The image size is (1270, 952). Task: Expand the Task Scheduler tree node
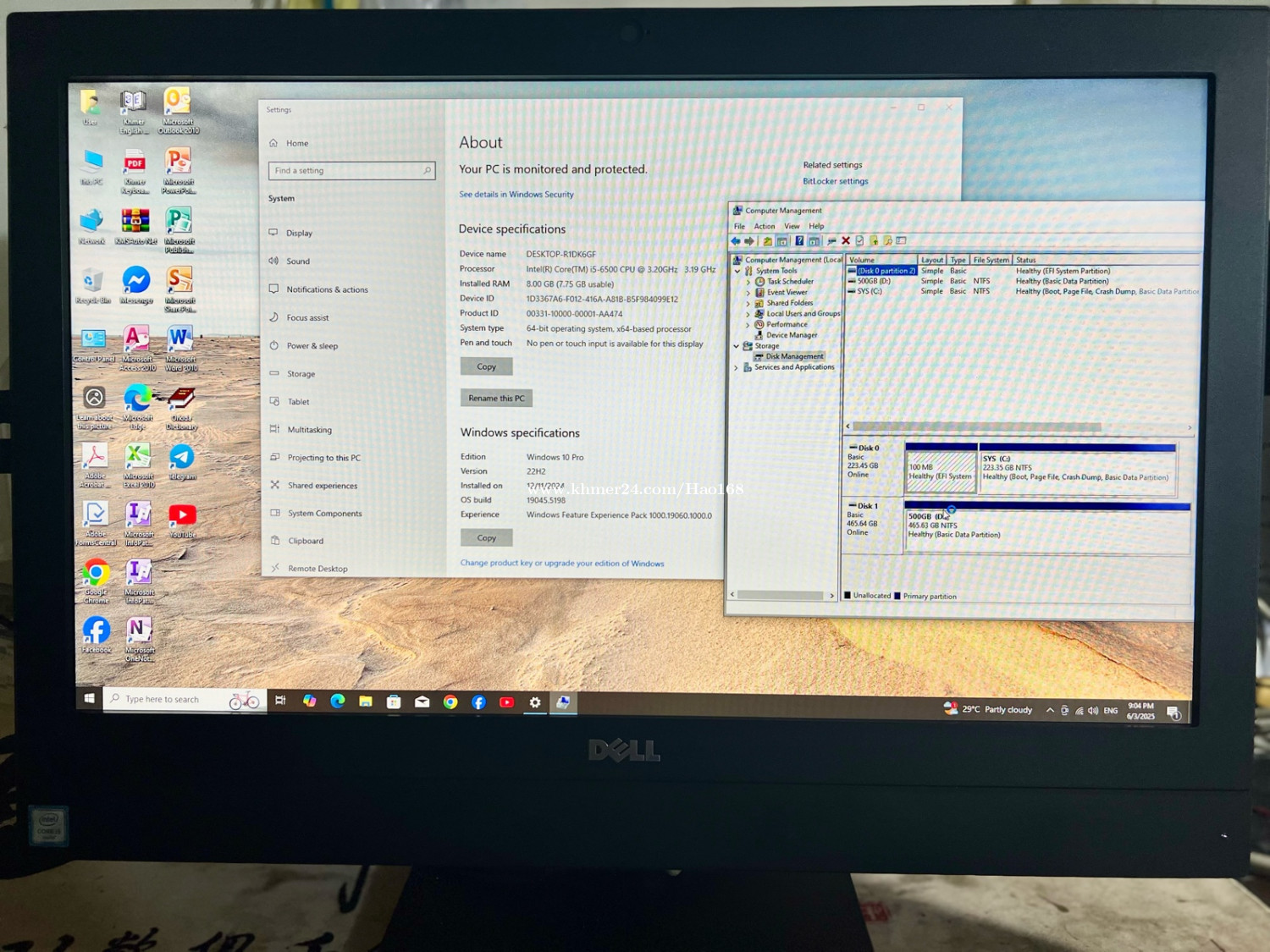coord(748,282)
